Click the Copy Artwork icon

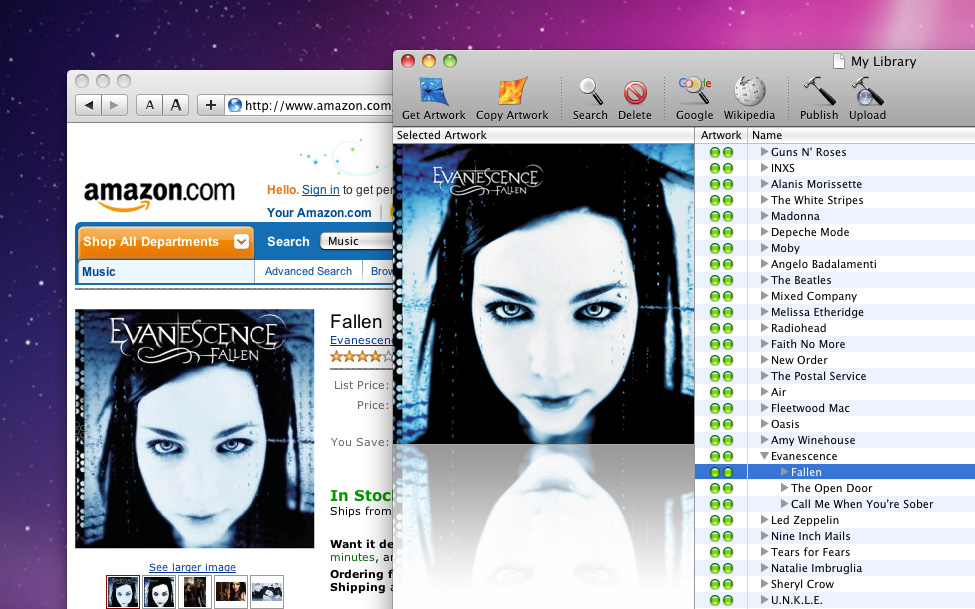click(x=512, y=92)
